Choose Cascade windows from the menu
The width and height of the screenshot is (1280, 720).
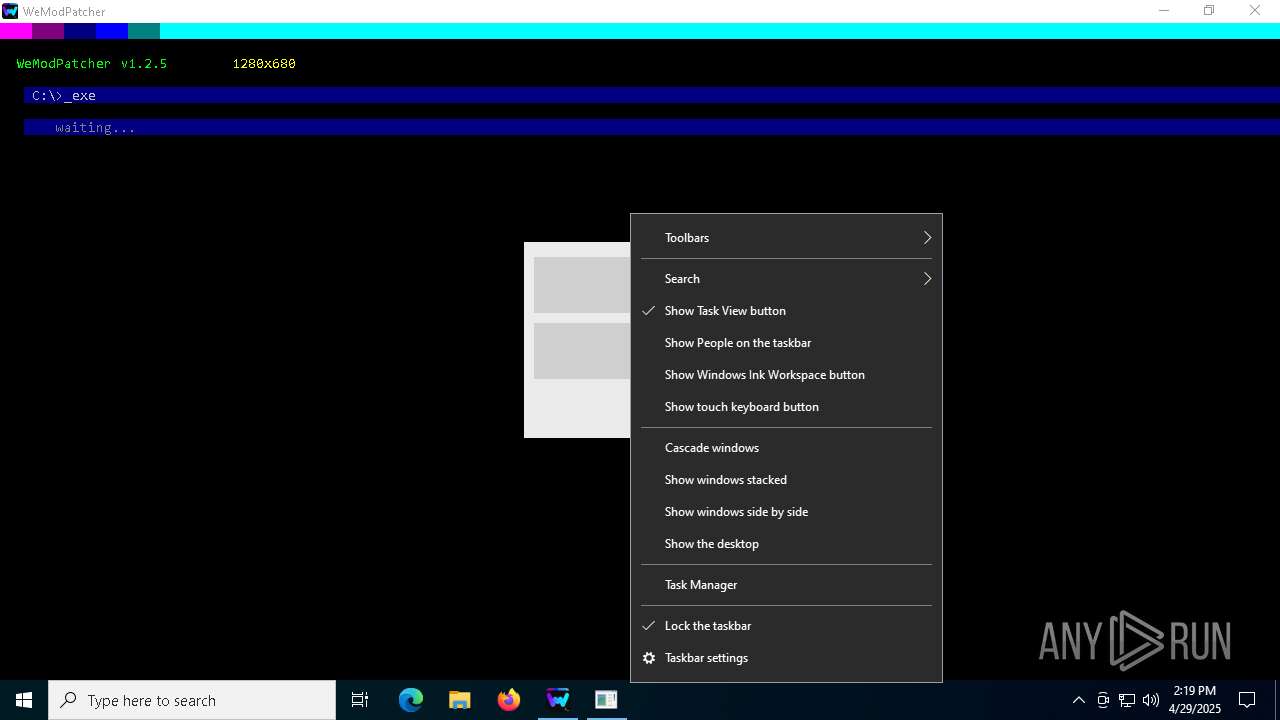(x=786, y=448)
